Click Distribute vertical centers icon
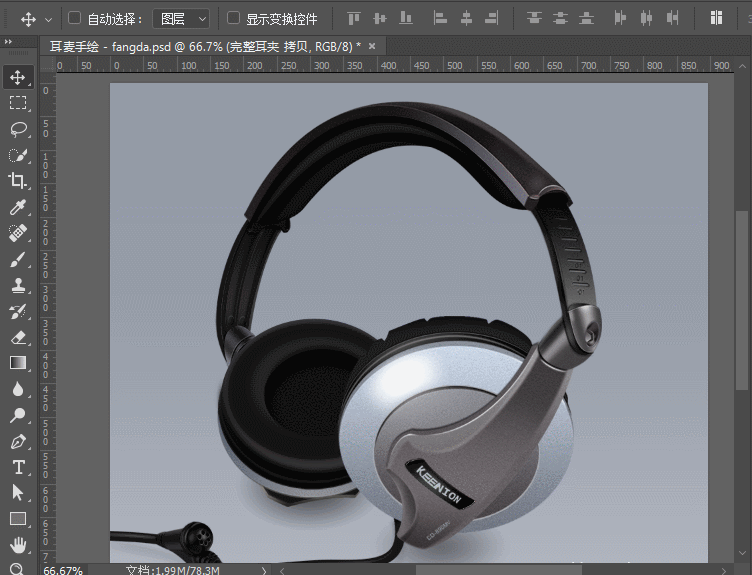Screen dimensions: 752x575 560,19
